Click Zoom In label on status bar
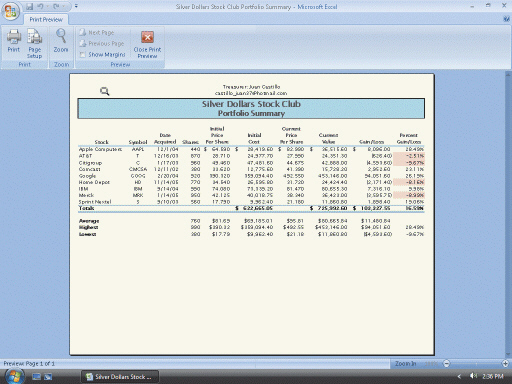 tap(405, 364)
